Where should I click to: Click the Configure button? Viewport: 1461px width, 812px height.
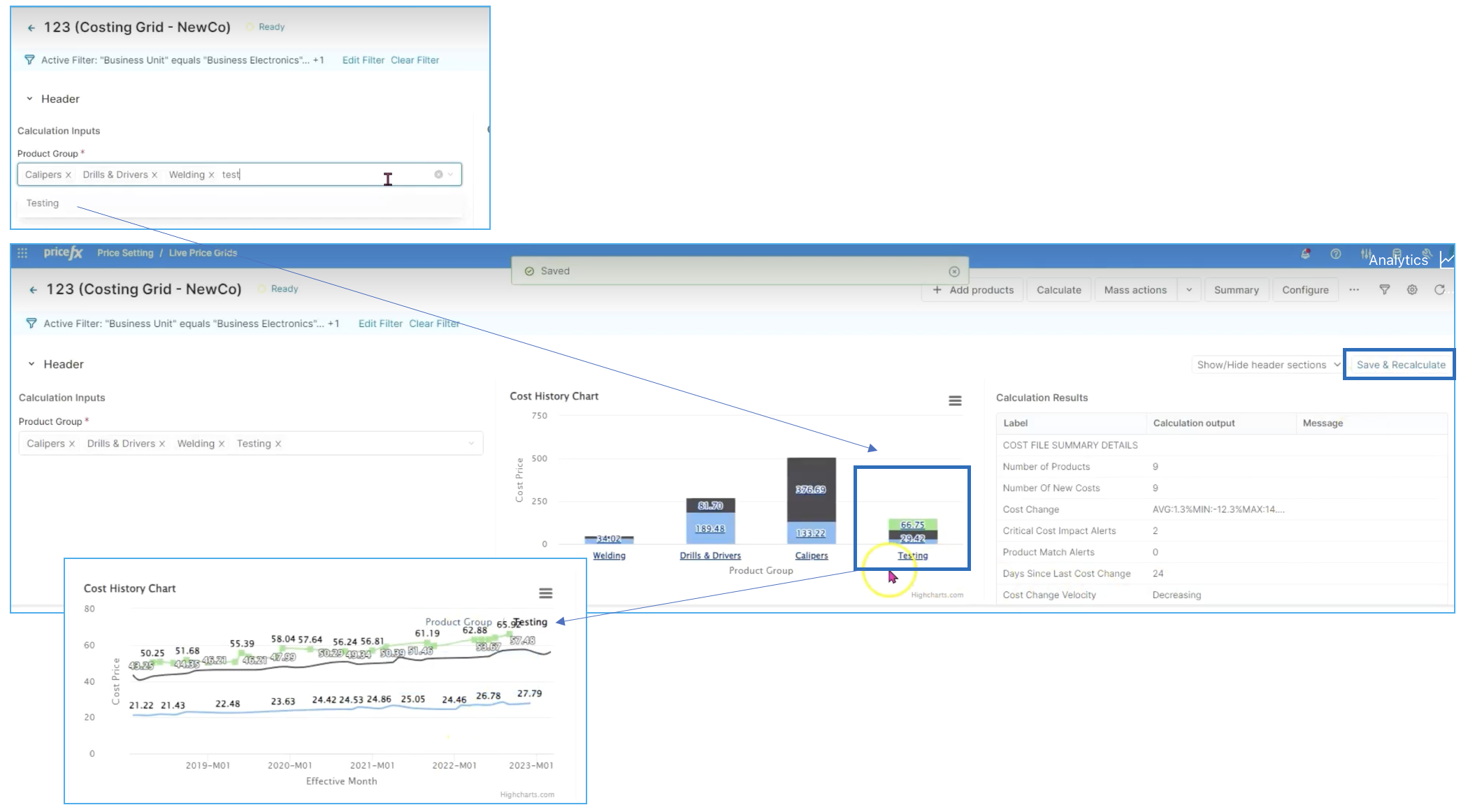1305,290
